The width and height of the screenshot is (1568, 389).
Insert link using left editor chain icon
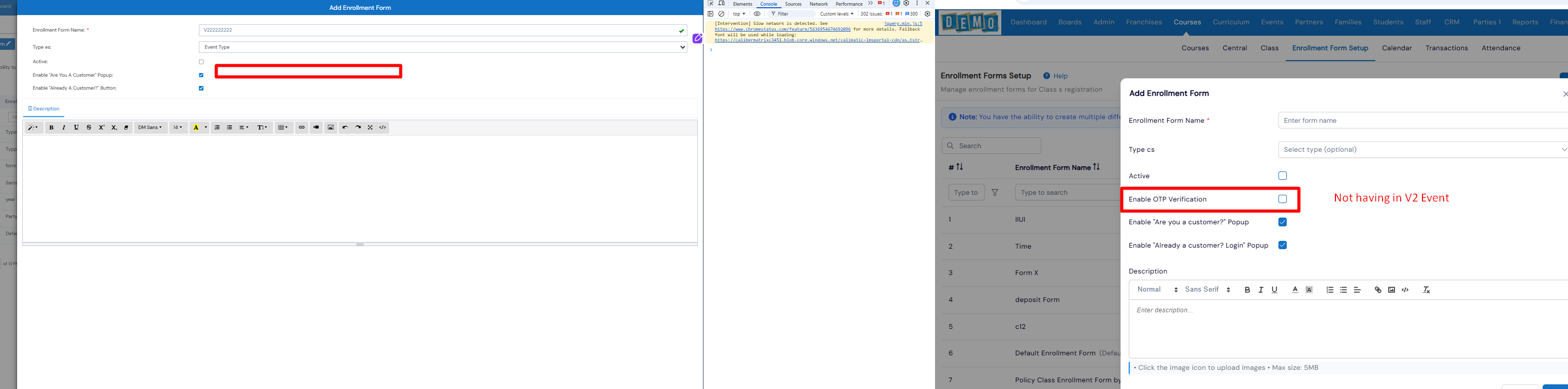pyautogui.click(x=301, y=127)
